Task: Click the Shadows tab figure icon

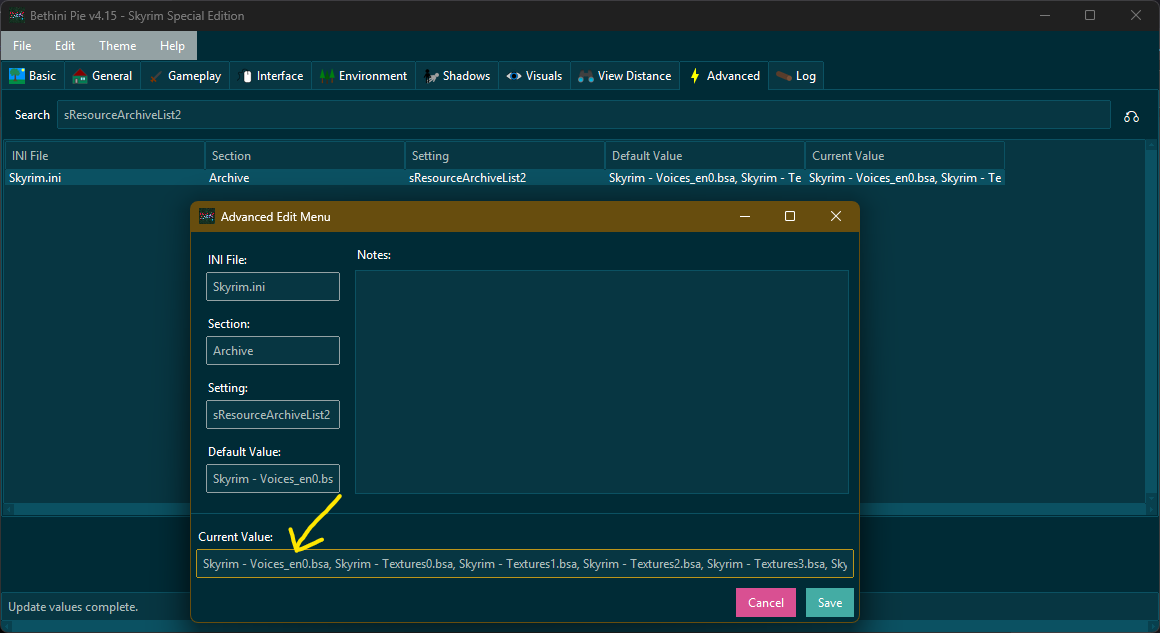Action: (x=431, y=76)
